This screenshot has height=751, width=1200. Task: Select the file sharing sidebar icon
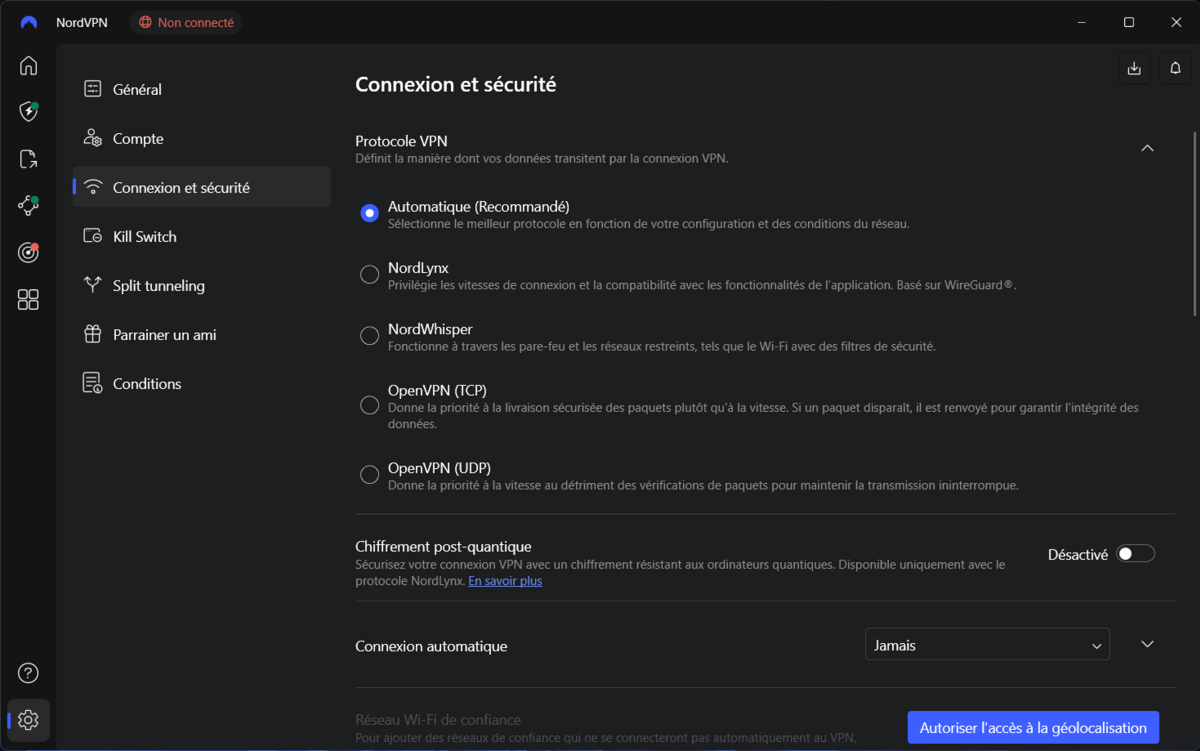point(28,159)
